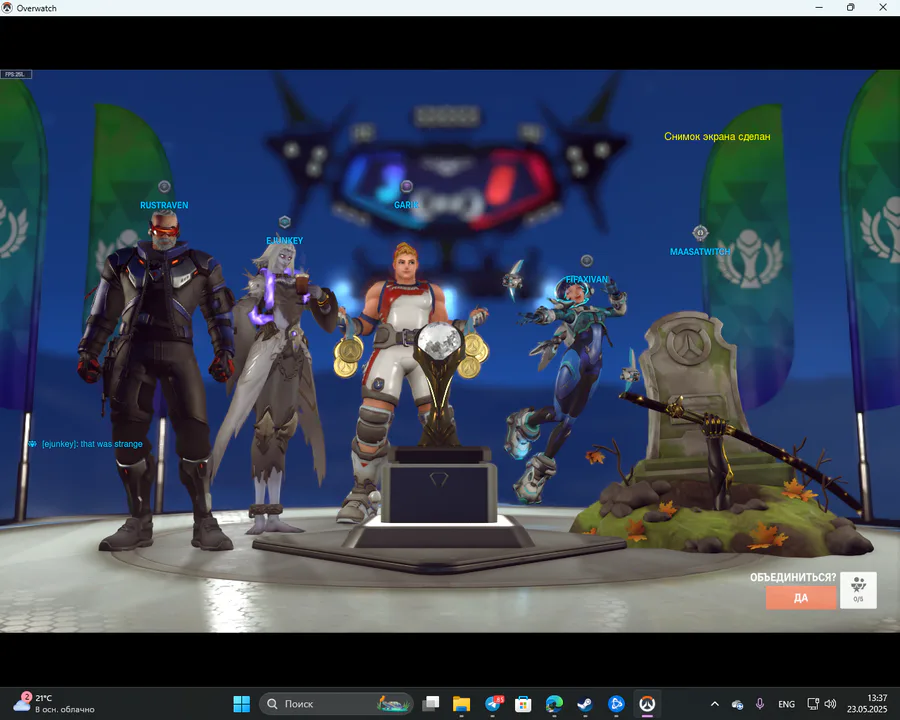Open Microsoft Store from the taskbar
Screen dimensions: 900x720
(523, 703)
